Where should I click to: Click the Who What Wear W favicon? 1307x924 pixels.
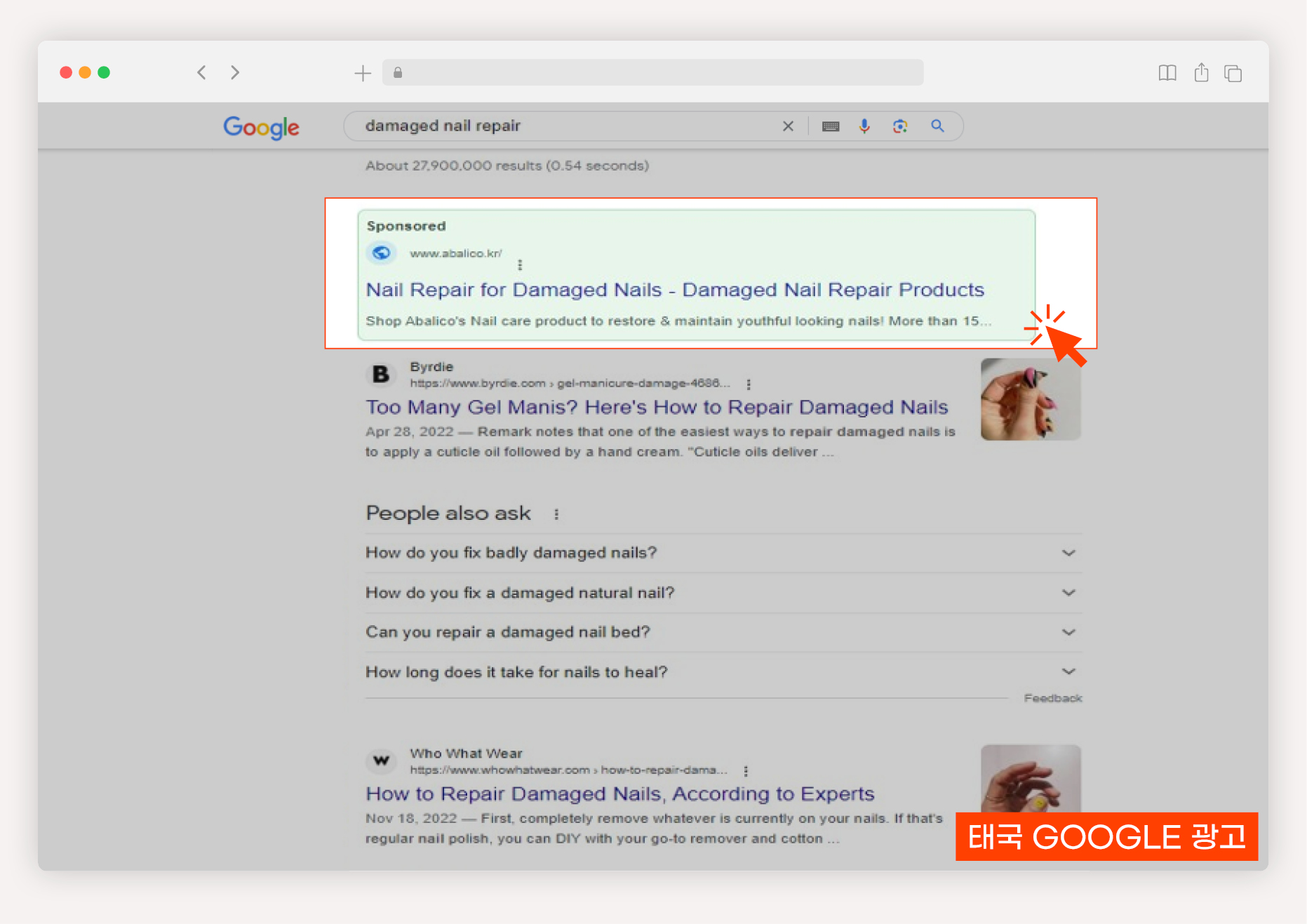click(x=381, y=761)
